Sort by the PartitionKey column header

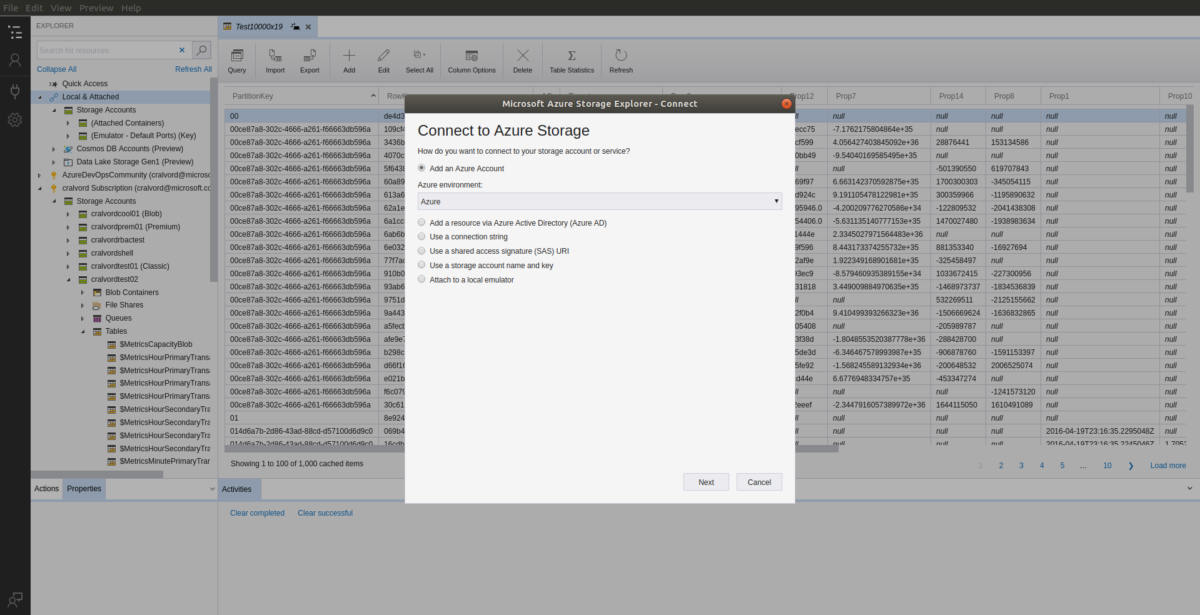[300, 96]
